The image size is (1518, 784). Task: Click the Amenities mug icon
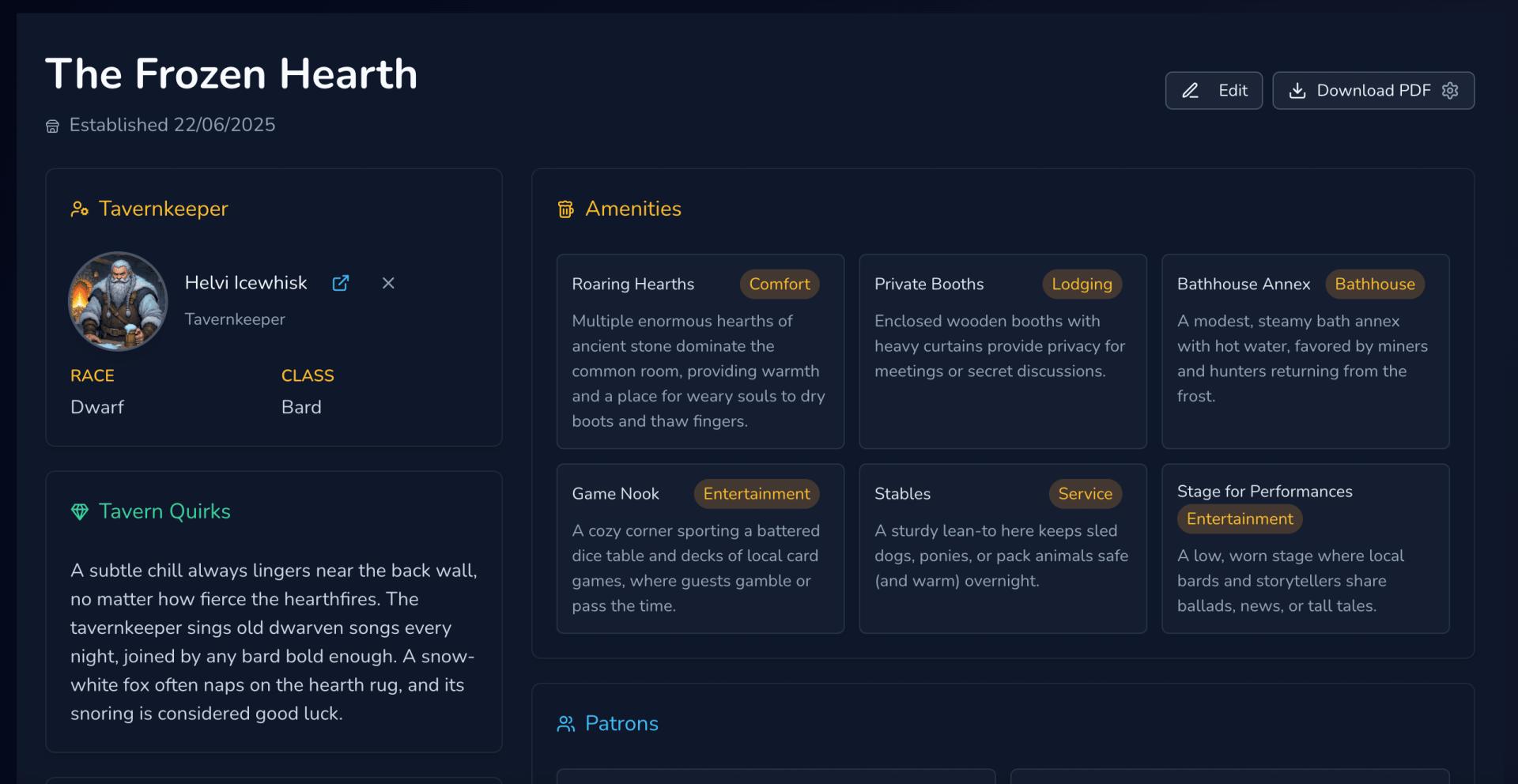coord(566,209)
